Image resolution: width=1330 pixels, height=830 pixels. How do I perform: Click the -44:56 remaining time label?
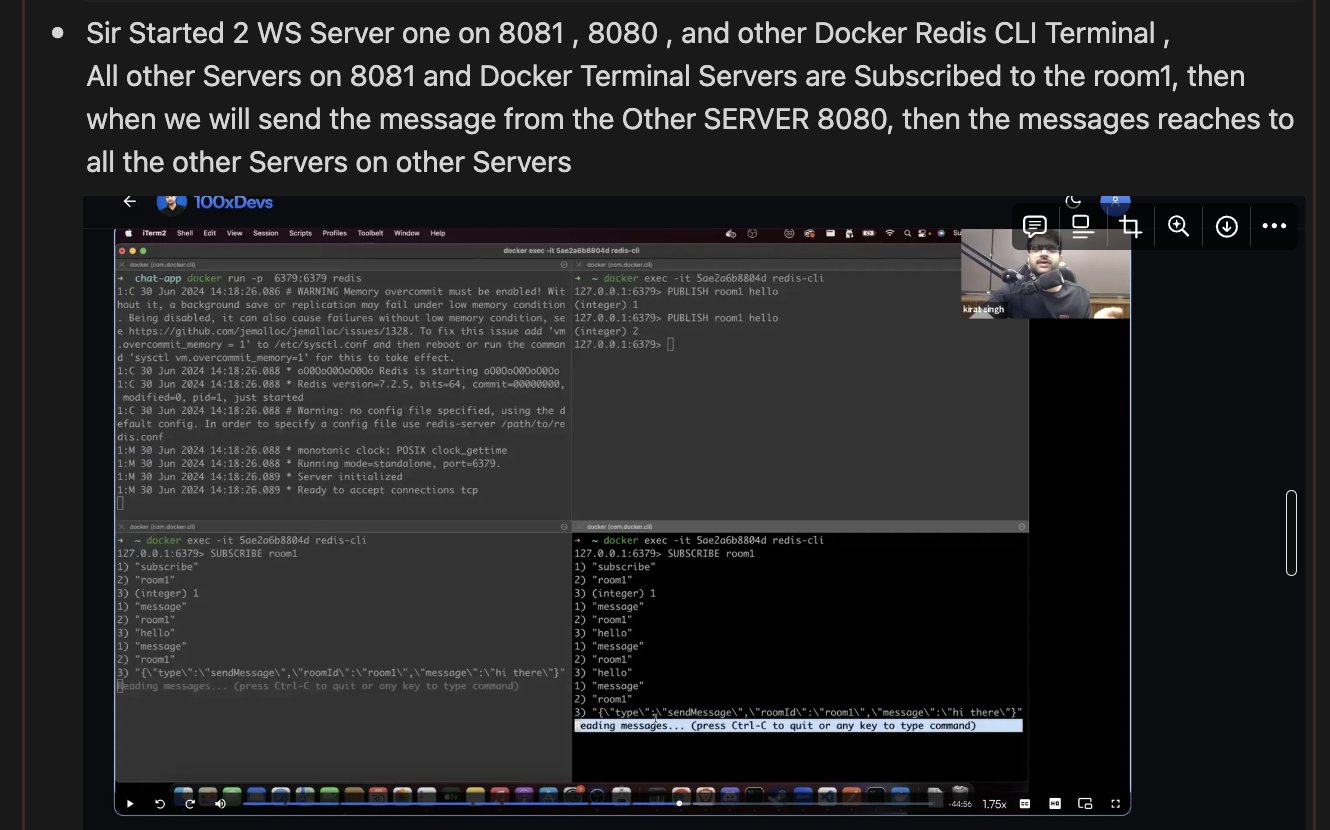click(x=959, y=804)
